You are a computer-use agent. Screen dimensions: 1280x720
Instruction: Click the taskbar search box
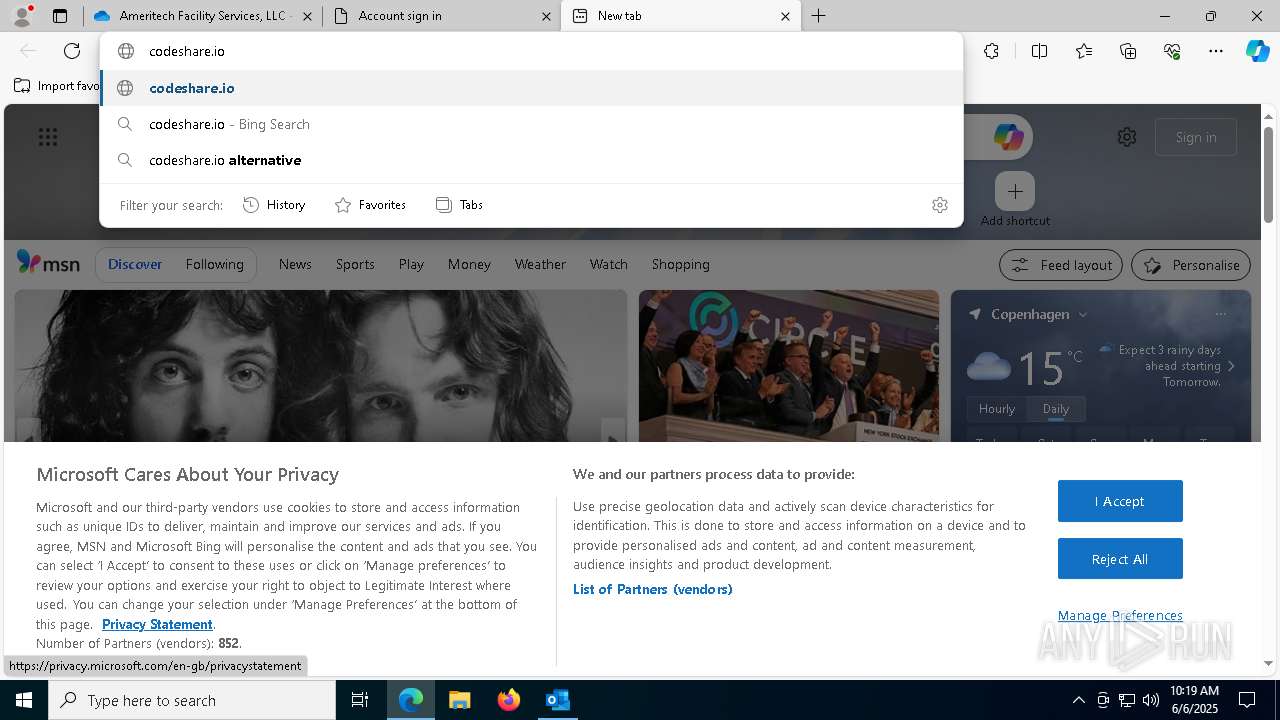tap(192, 700)
